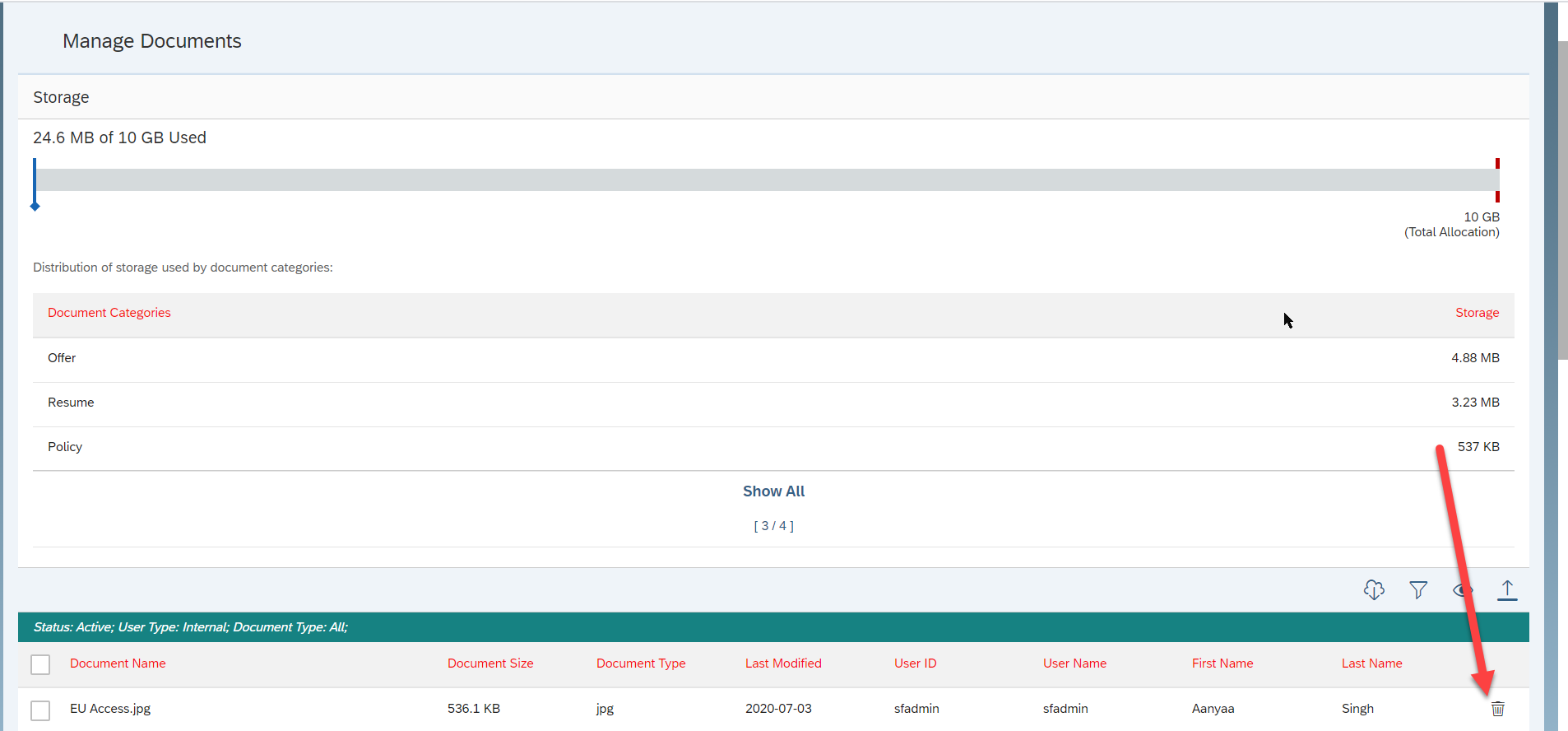This screenshot has width=1568, height=731.
Task: Click the active filter status bar
Action: 773,627
